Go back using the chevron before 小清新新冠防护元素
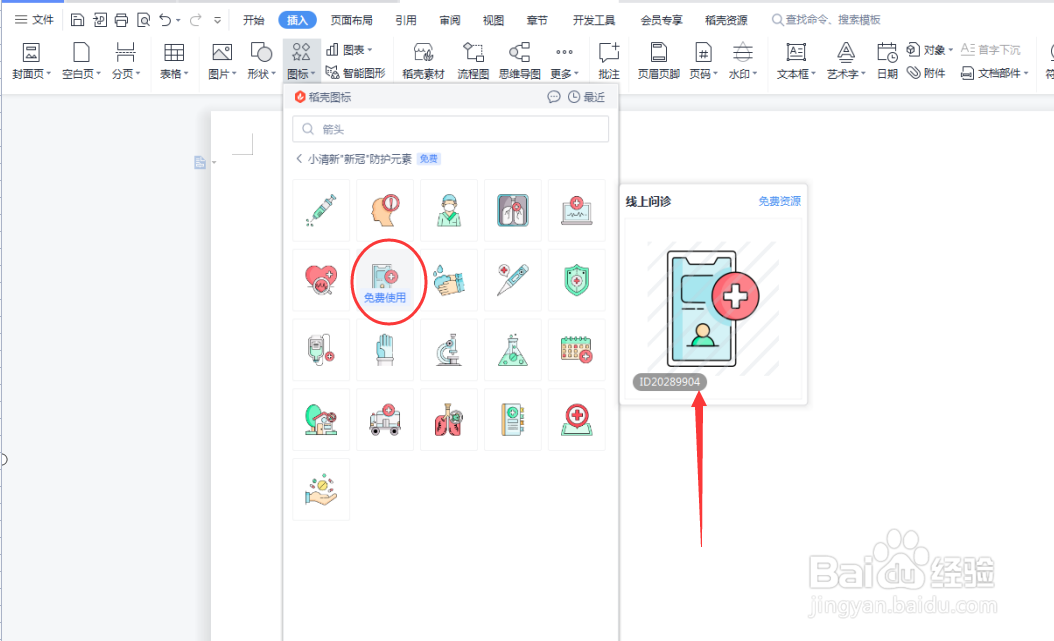The width and height of the screenshot is (1054, 641). click(299, 158)
